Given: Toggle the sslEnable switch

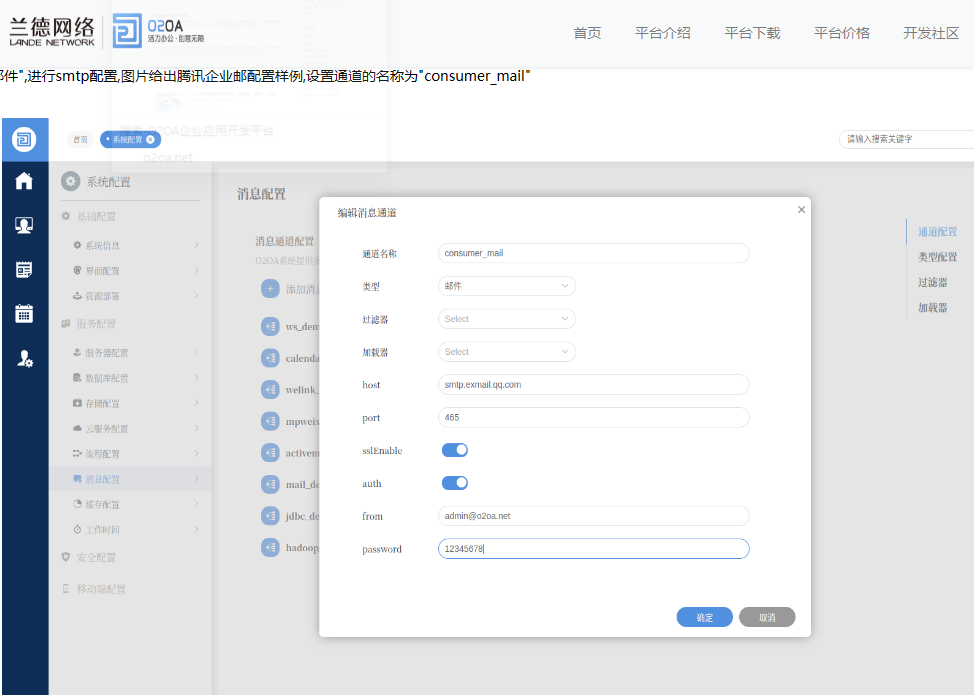Looking at the screenshot, I should click(455, 450).
